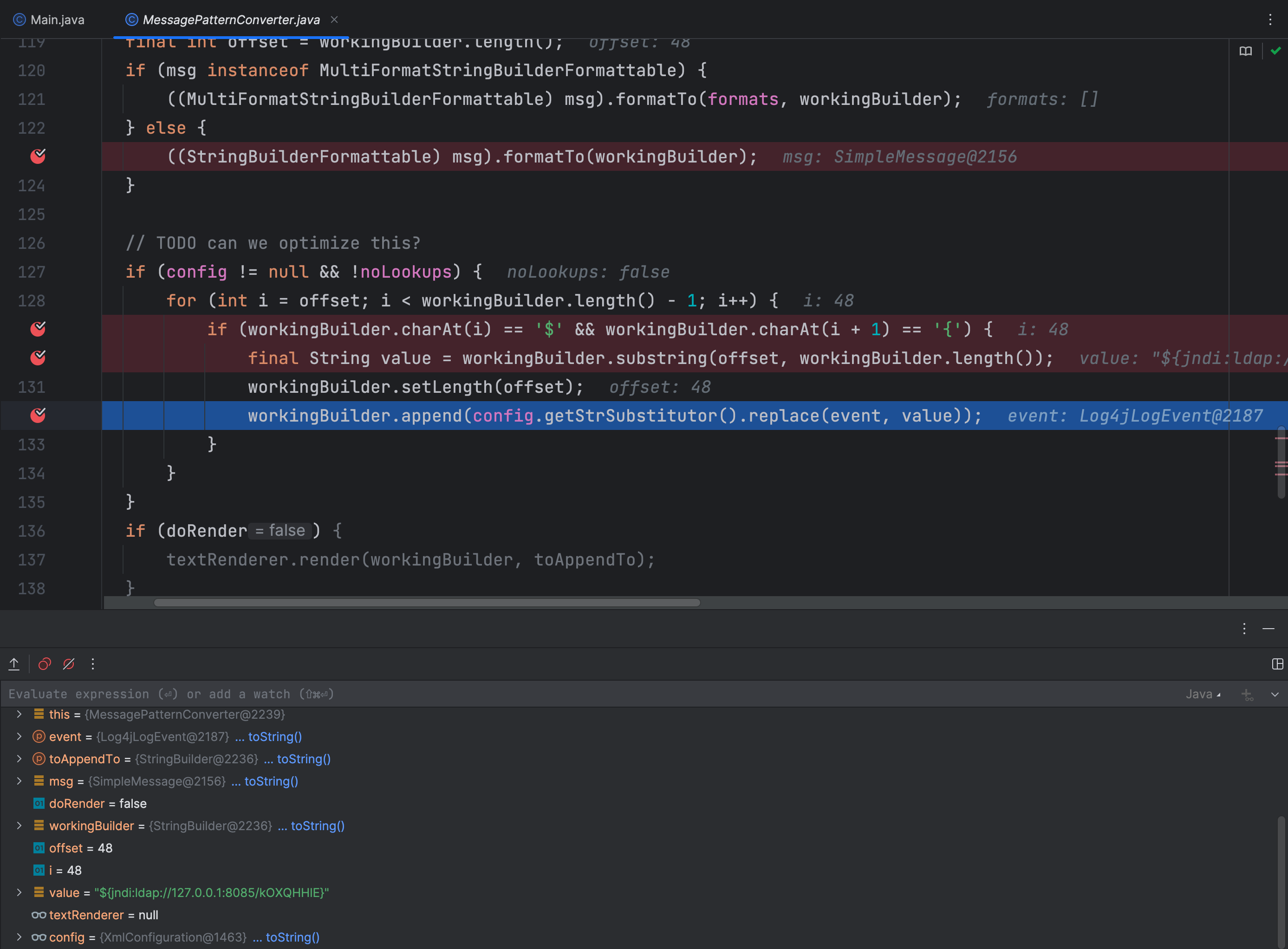The width and height of the screenshot is (1288, 949).
Task: Click the watch glasses icon beside textRenderer
Action: (39, 915)
